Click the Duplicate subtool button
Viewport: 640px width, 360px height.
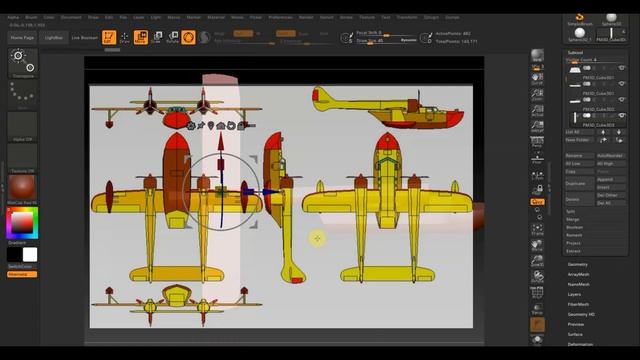tap(580, 183)
